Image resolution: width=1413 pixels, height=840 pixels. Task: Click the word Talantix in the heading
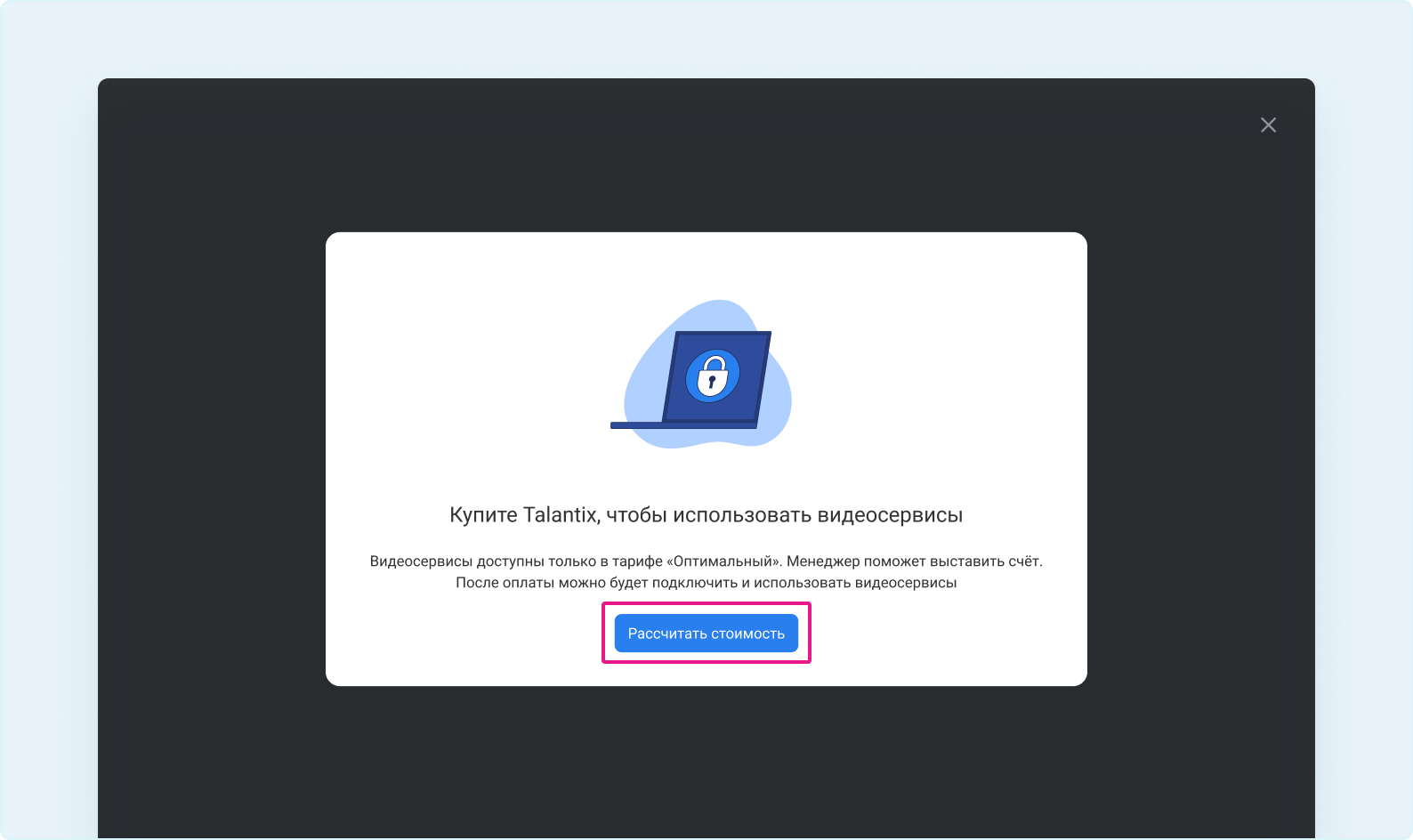point(561,515)
